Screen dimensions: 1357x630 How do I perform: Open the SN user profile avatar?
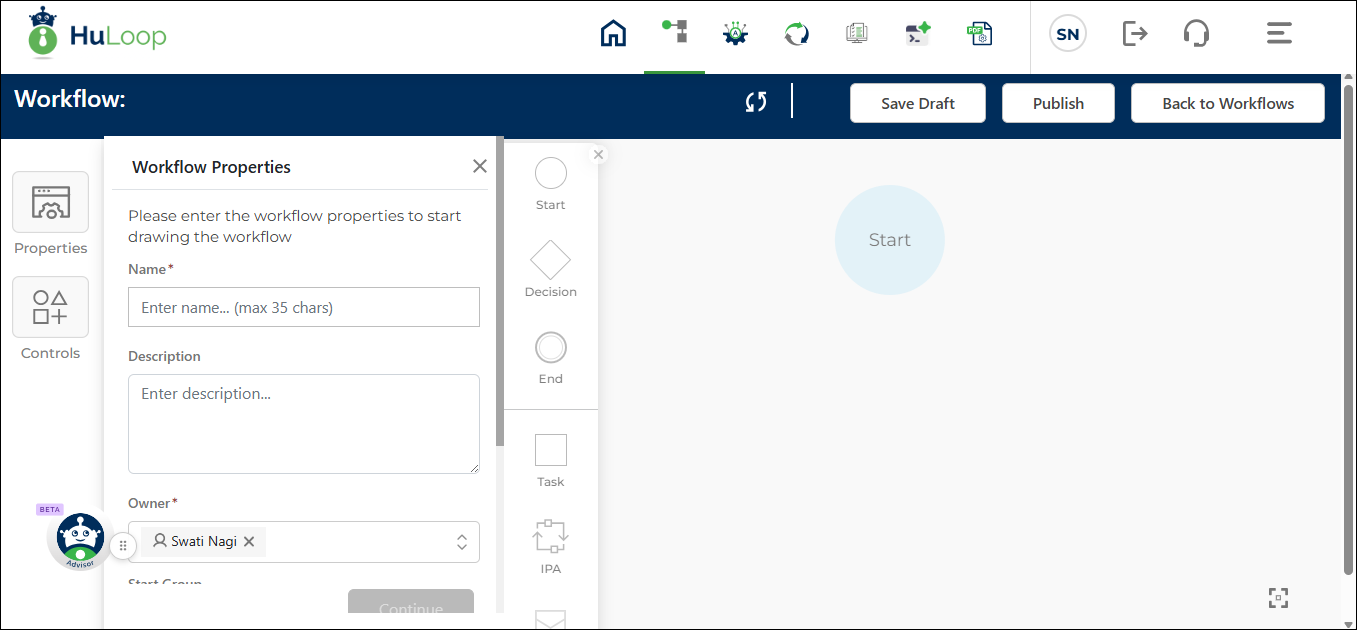coord(1067,34)
